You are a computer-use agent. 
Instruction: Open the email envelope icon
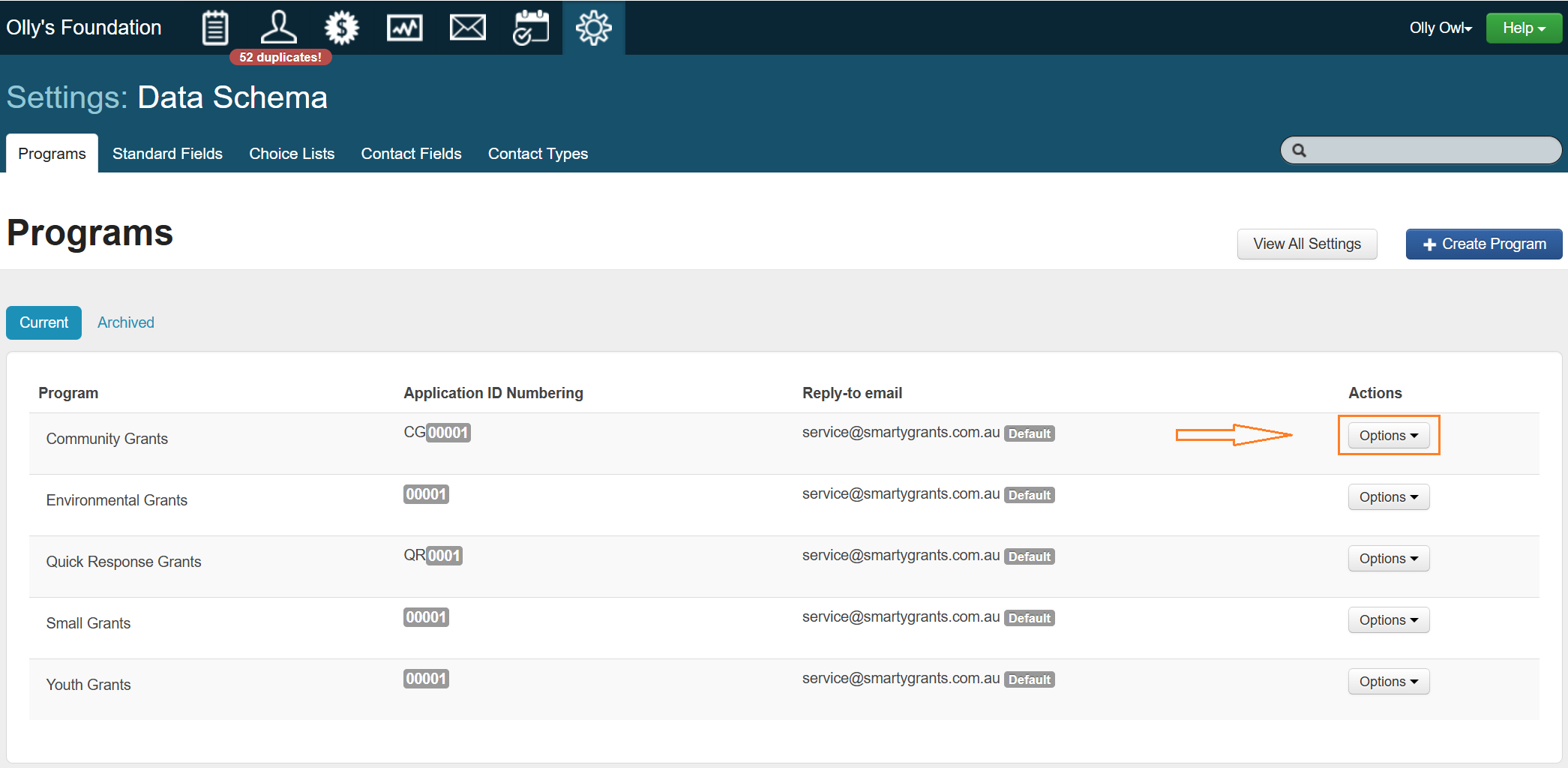(467, 28)
